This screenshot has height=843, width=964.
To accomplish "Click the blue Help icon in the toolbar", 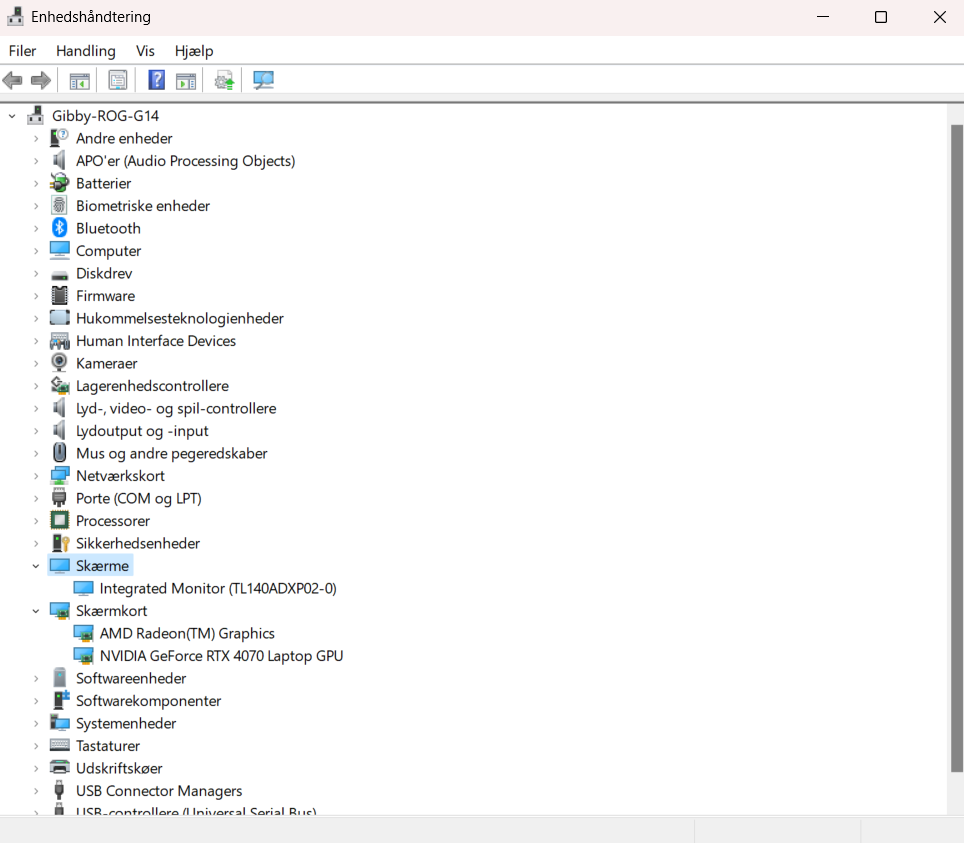I will [x=156, y=79].
